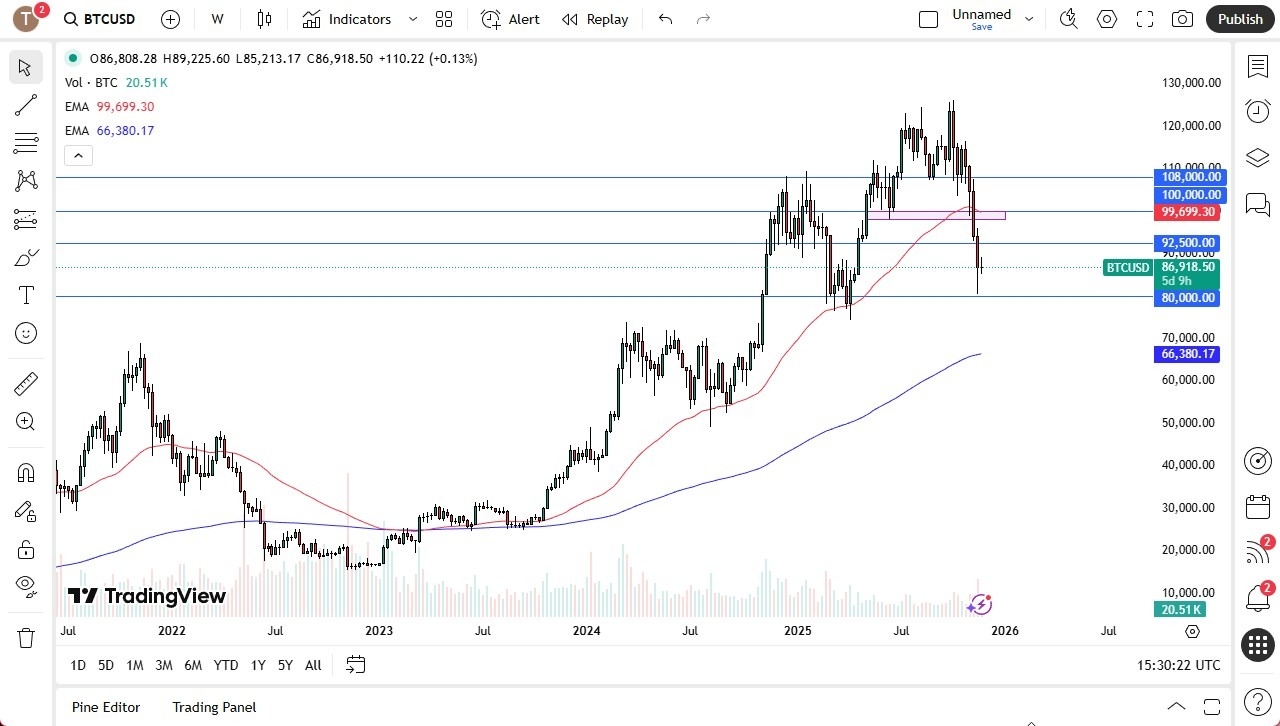Toggle fullscreen chart mode
This screenshot has width=1280, height=726.
(1144, 18)
